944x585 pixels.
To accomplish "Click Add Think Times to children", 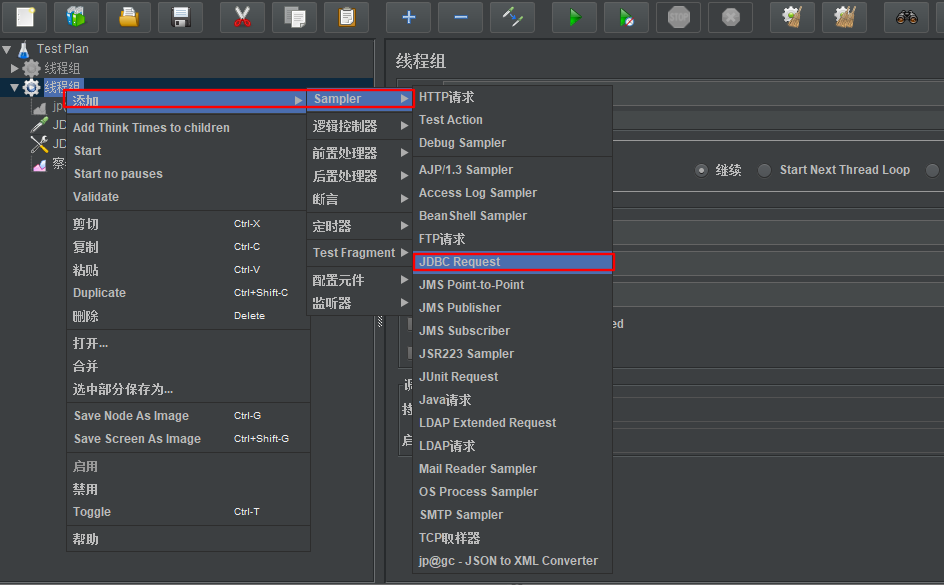I will pos(188,128).
